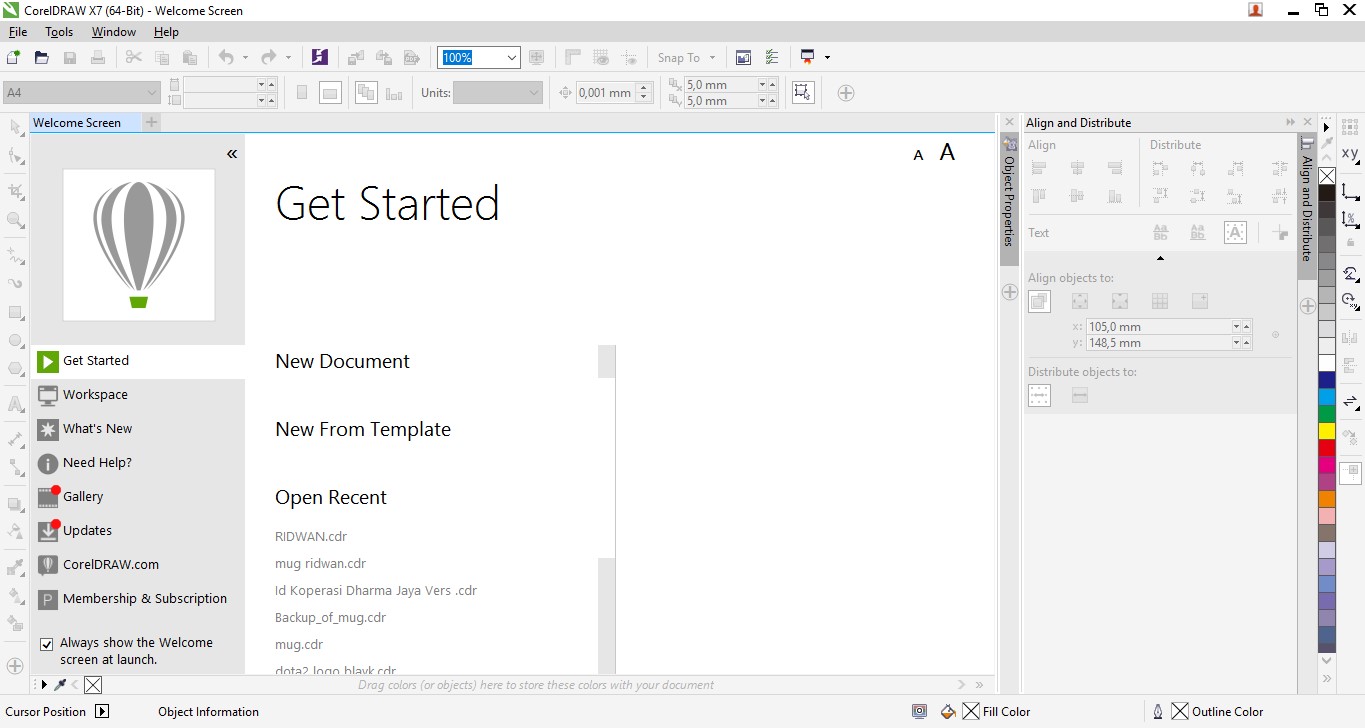Toggle 'Always show the Welcome screen at launch'

[46, 643]
